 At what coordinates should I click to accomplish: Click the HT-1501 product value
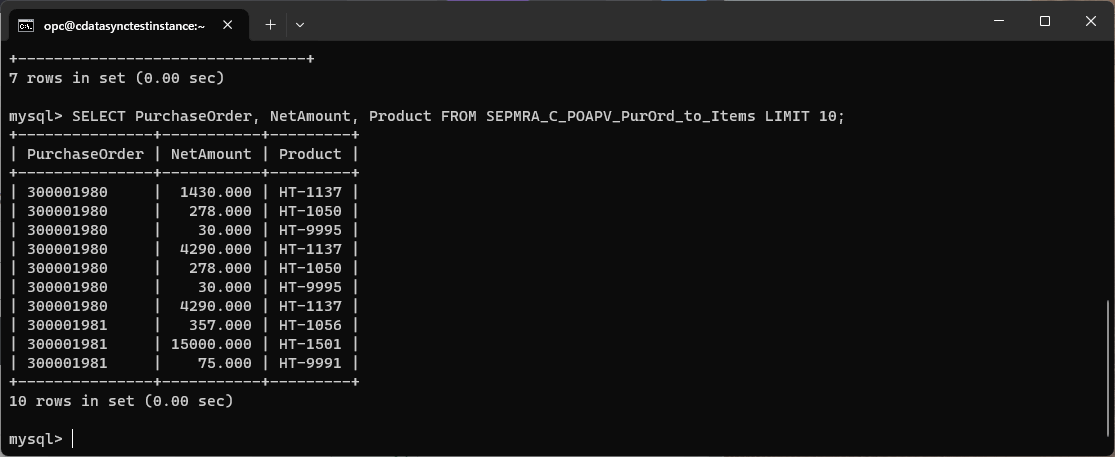[x=310, y=344]
